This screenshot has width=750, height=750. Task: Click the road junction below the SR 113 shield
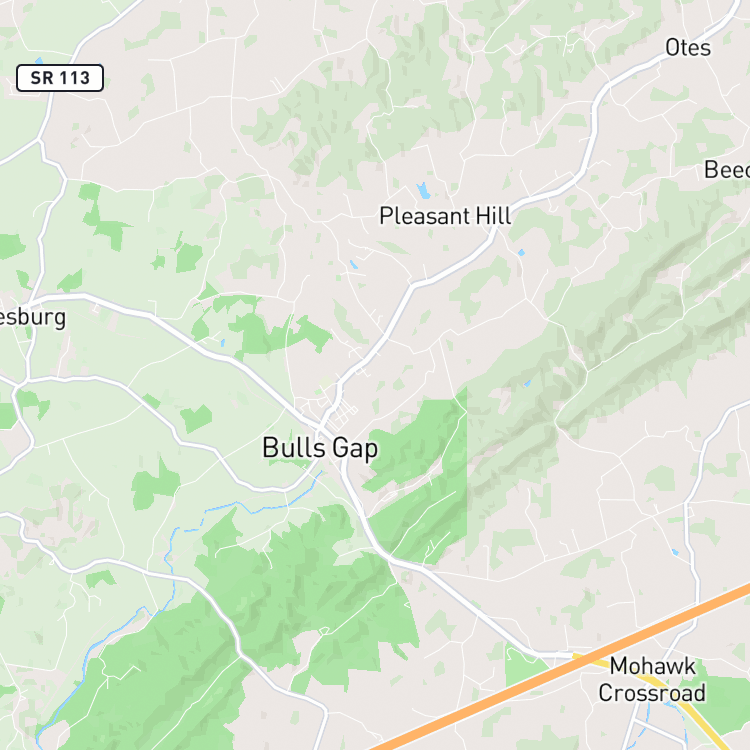tap(41, 142)
